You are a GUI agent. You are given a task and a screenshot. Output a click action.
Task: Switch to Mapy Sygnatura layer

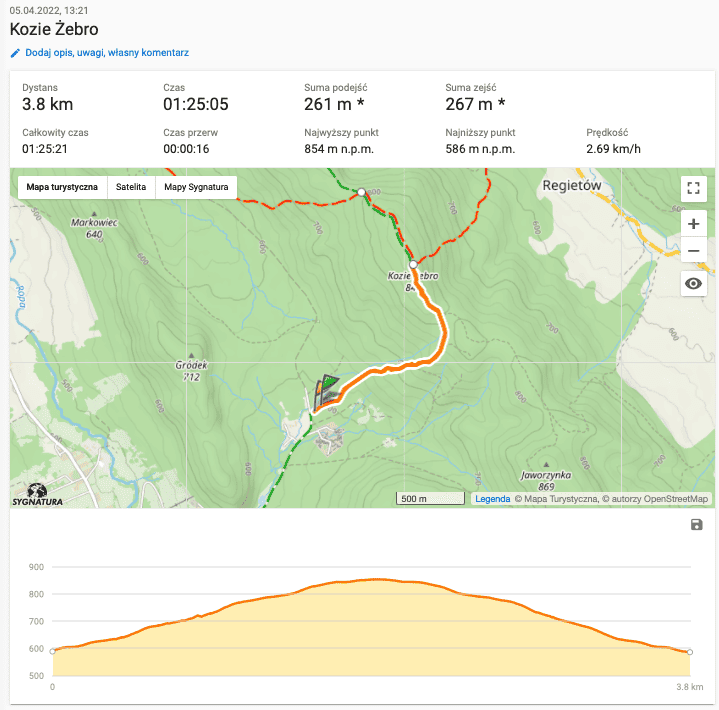click(196, 187)
